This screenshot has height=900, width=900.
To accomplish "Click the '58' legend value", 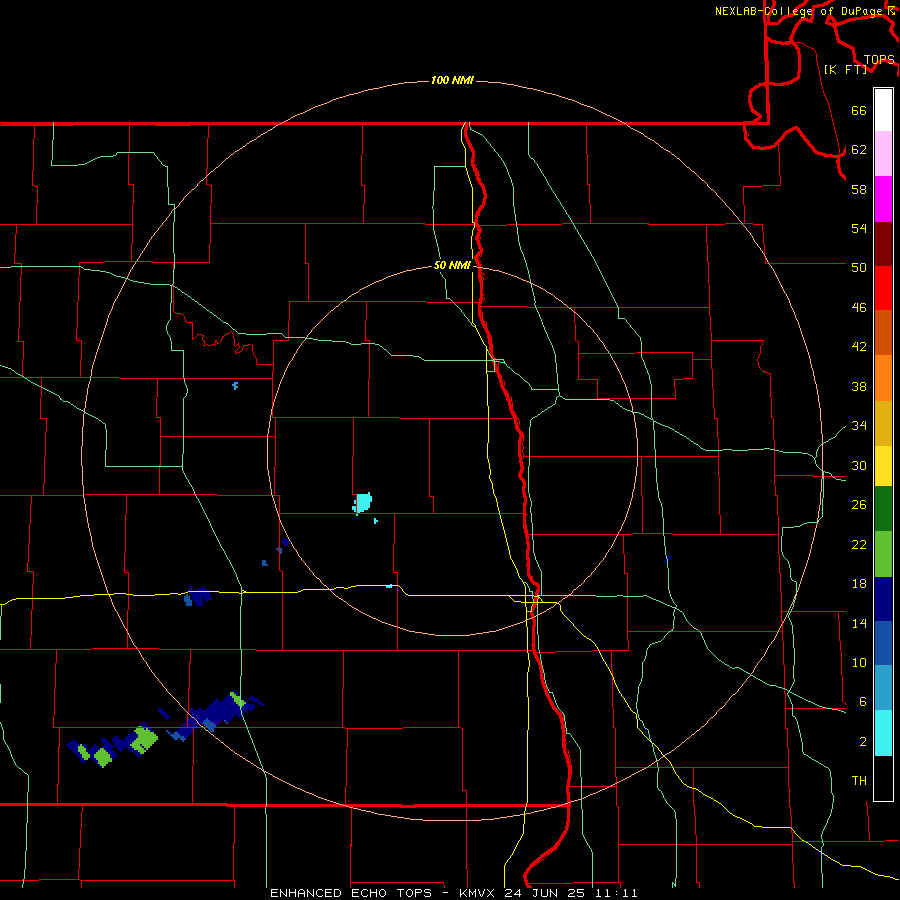I will coord(859,189).
